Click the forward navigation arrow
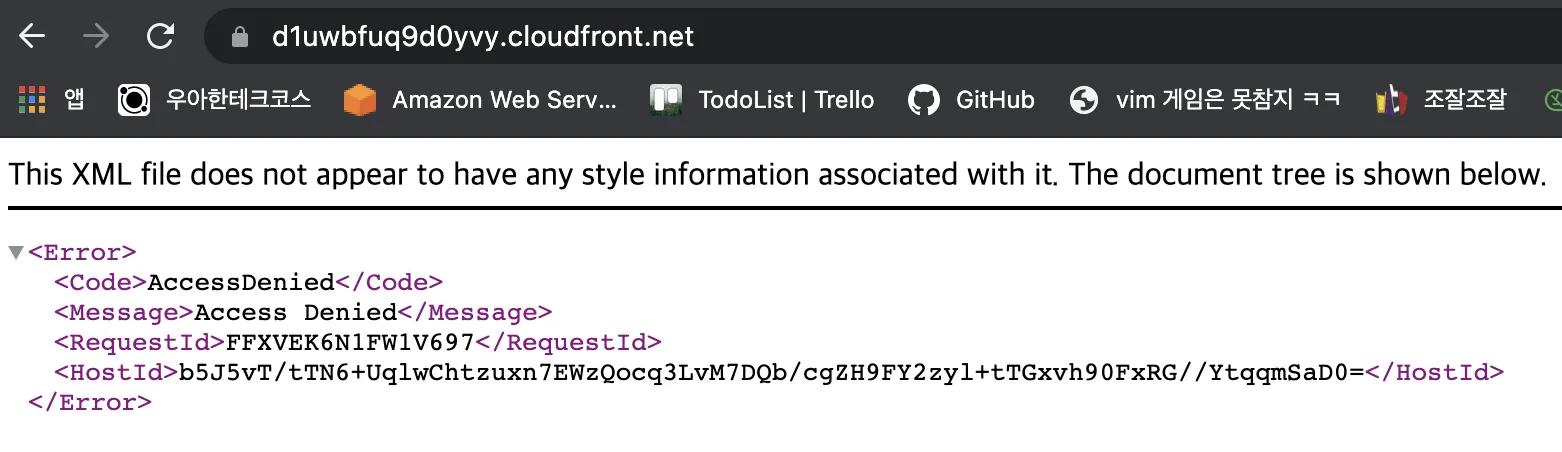The width and height of the screenshot is (1562, 452). click(x=96, y=37)
